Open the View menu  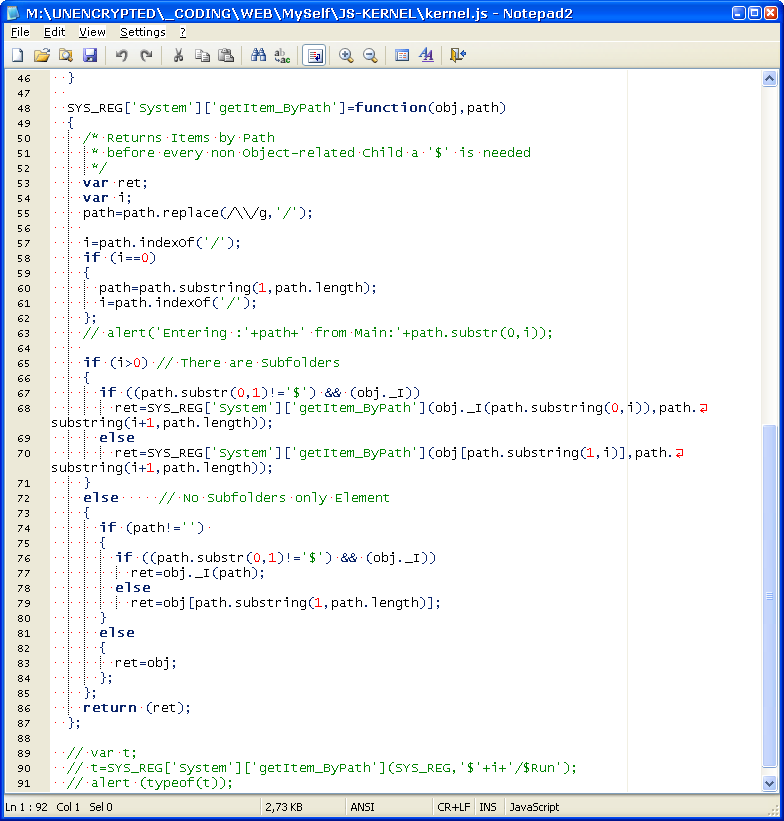click(92, 32)
